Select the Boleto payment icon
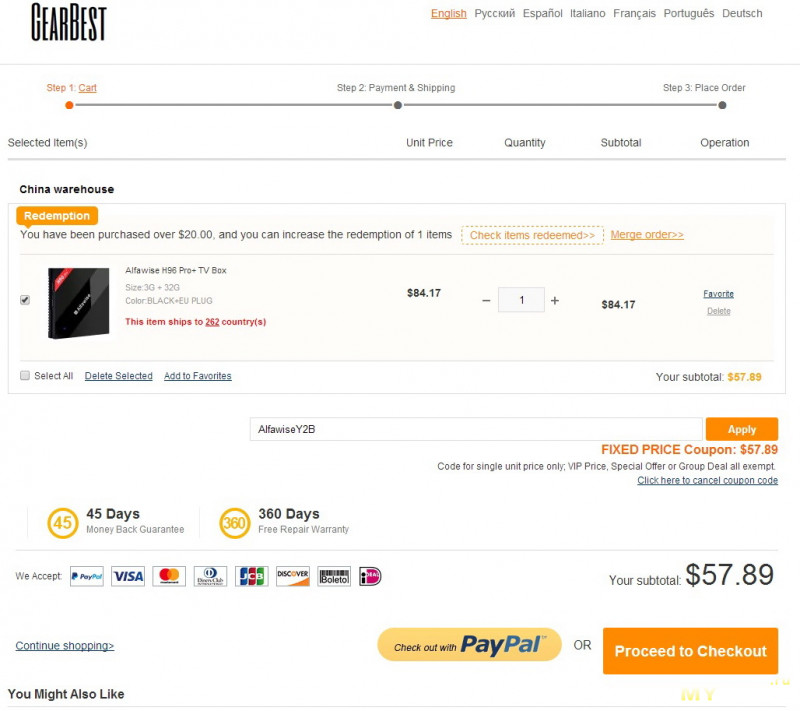800x711 pixels. click(x=334, y=576)
